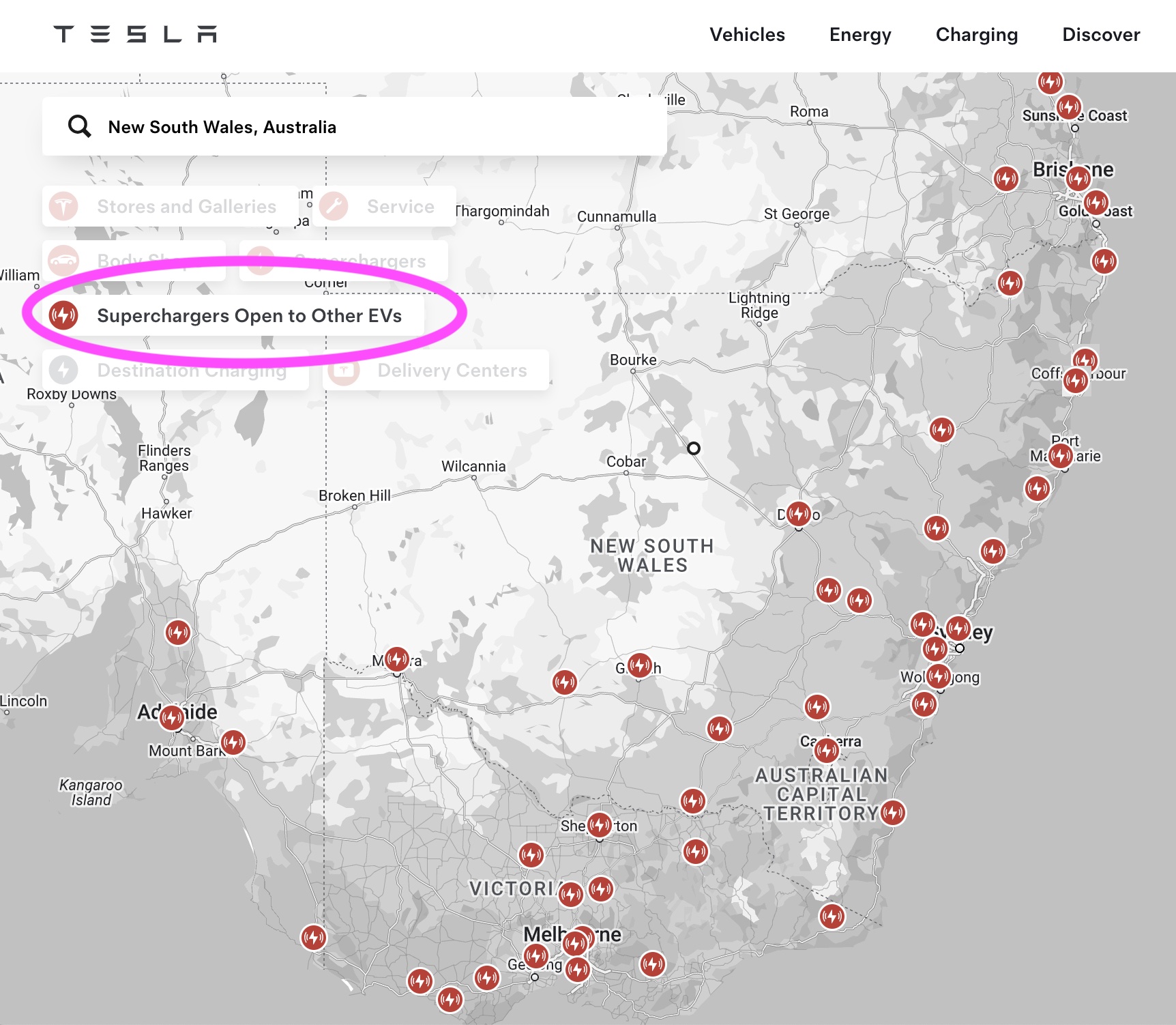The height and width of the screenshot is (1025, 1176).
Task: Focus the location search field
Action: [355, 126]
